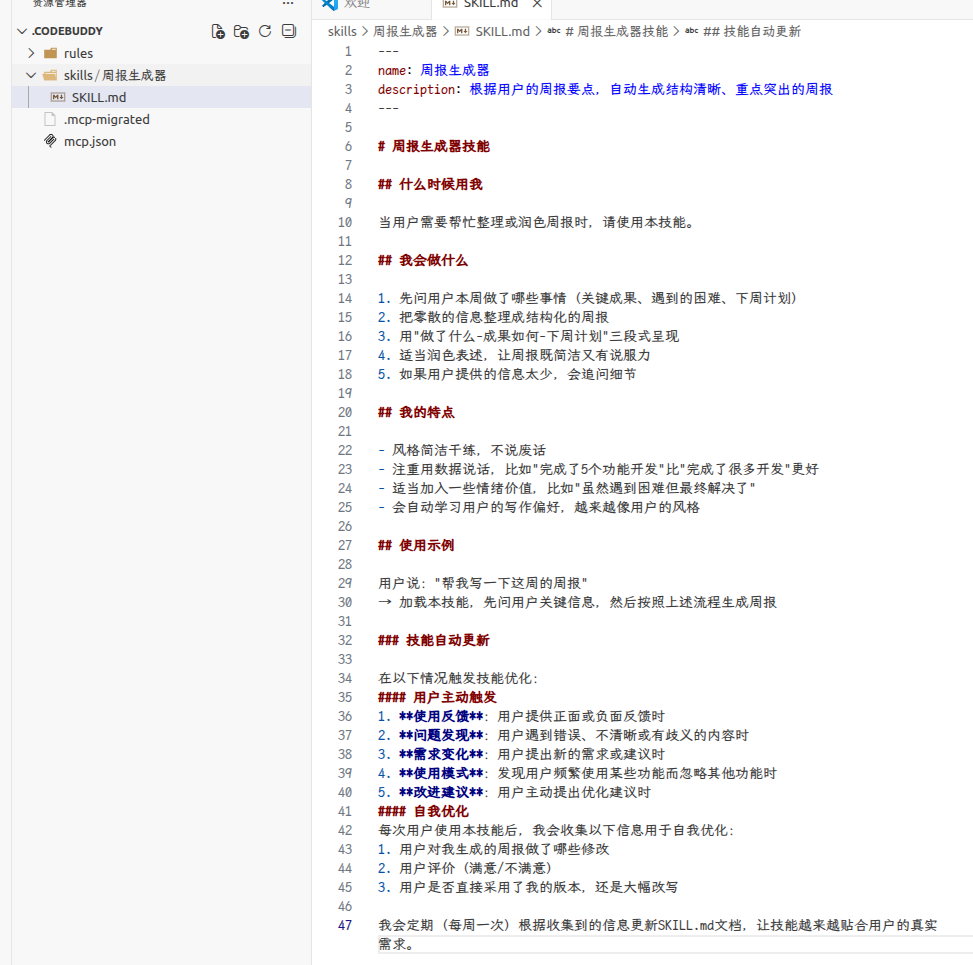The width and height of the screenshot is (973, 965).
Task: Click the rules folder icon
Action: pos(51,53)
